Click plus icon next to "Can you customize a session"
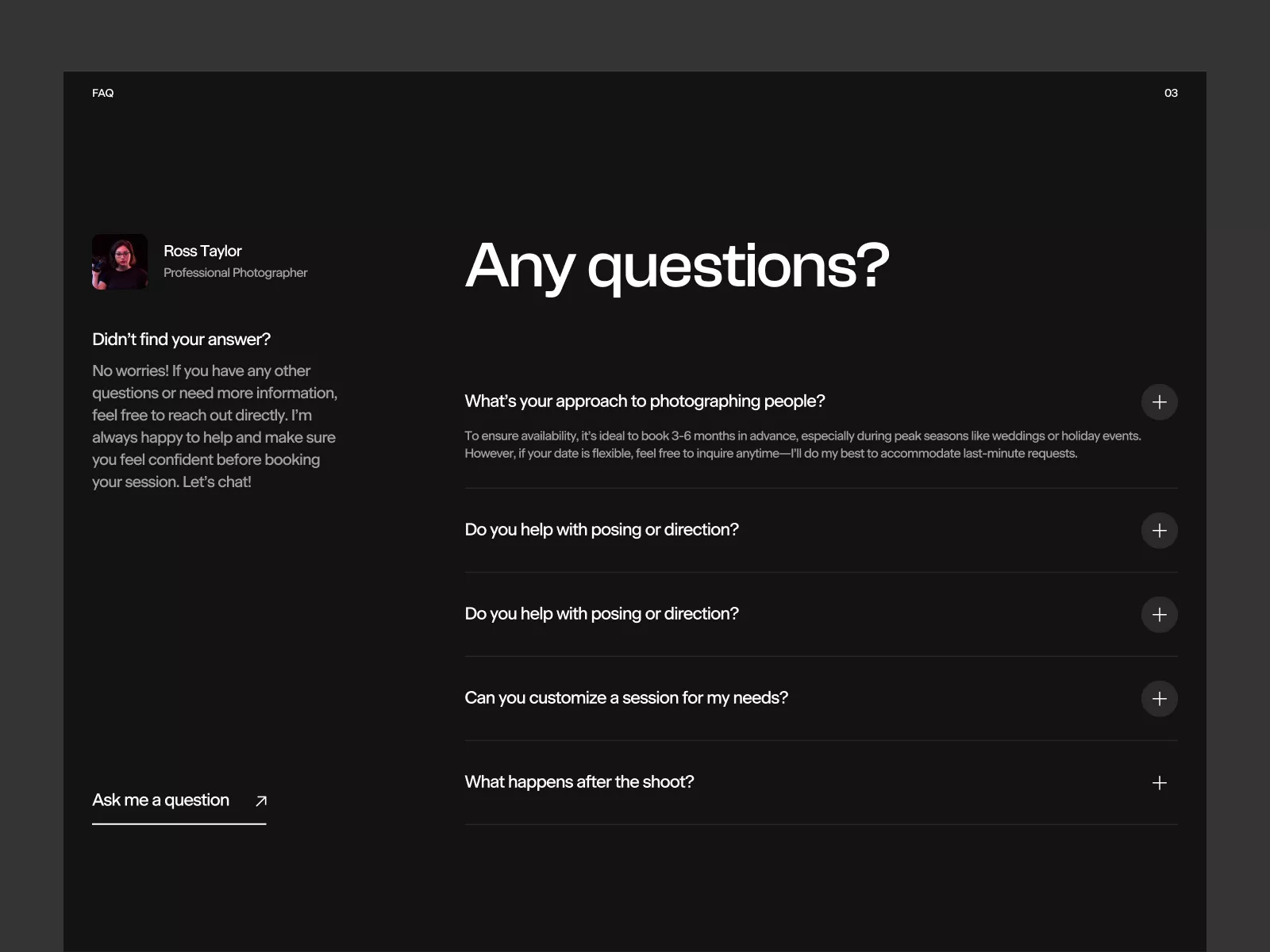 coord(1159,699)
